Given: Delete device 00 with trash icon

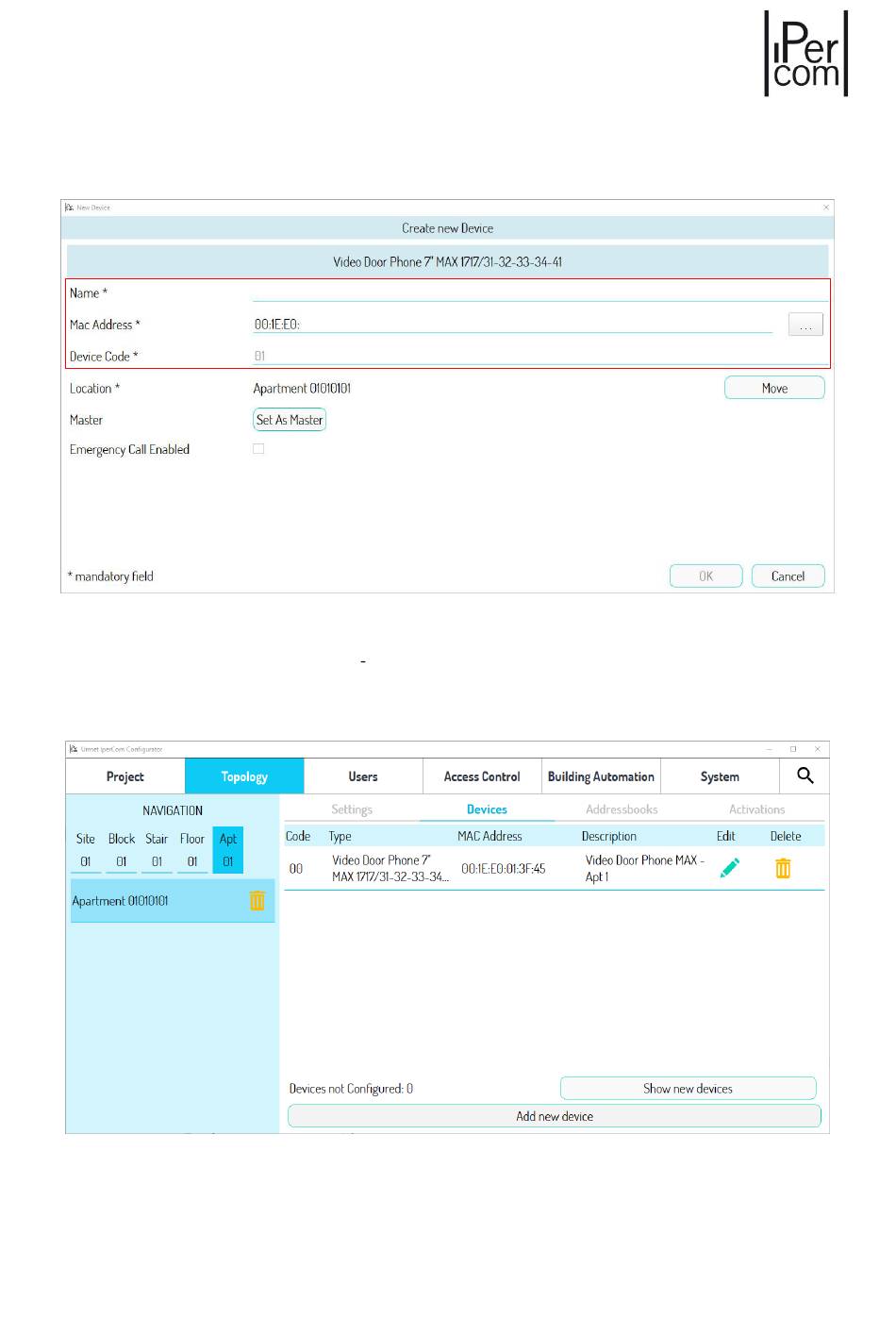Looking at the screenshot, I should click(x=783, y=868).
